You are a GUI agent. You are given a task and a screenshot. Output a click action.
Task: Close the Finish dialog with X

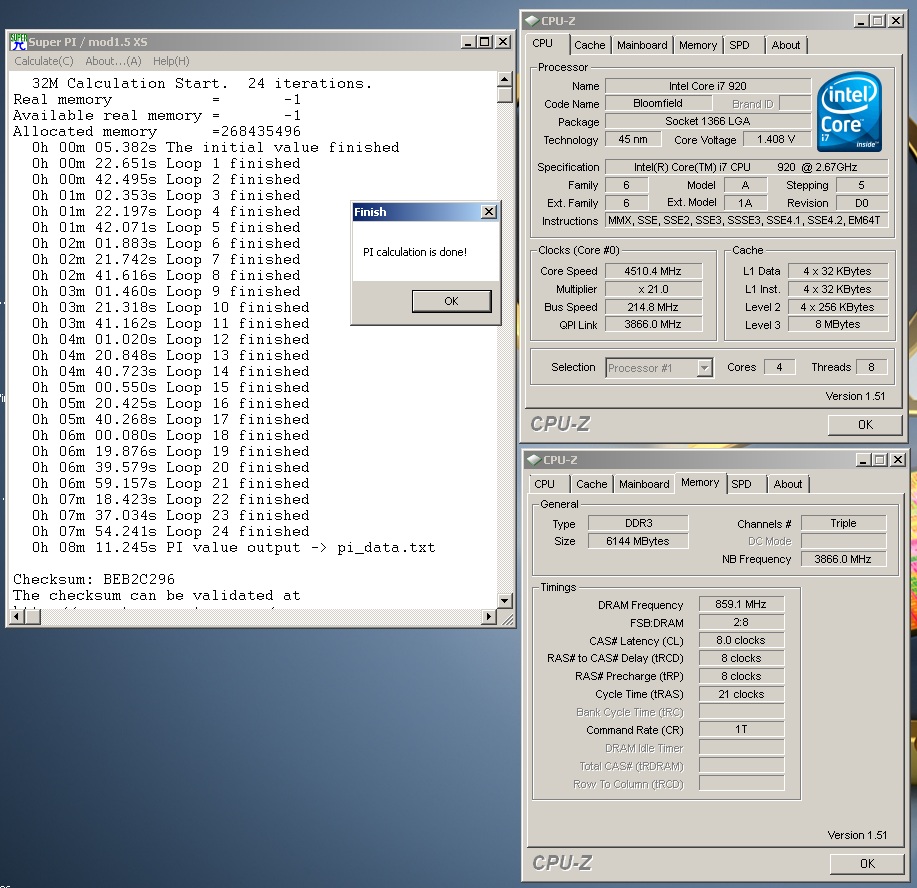(489, 212)
